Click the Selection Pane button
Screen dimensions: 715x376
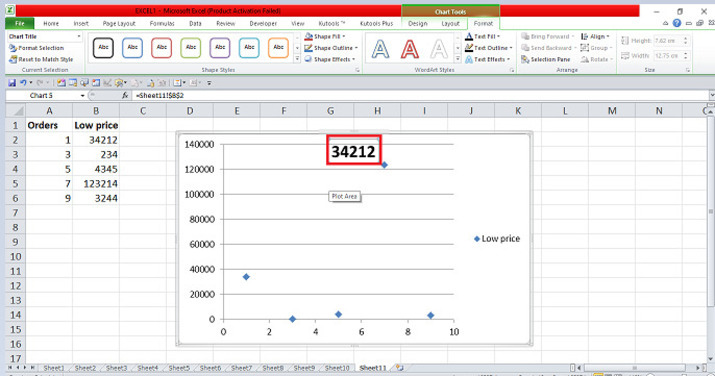(545, 59)
